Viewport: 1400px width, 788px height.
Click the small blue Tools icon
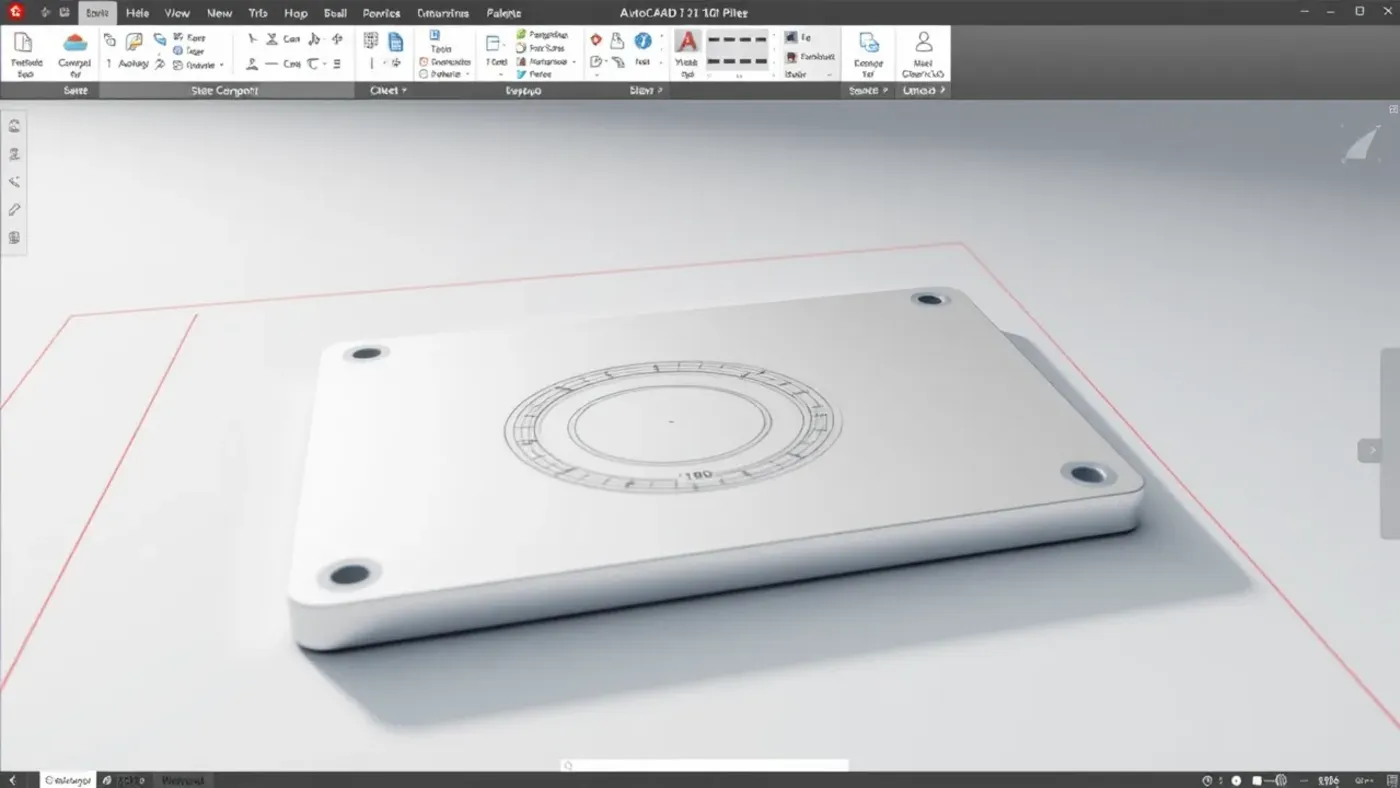[435, 35]
